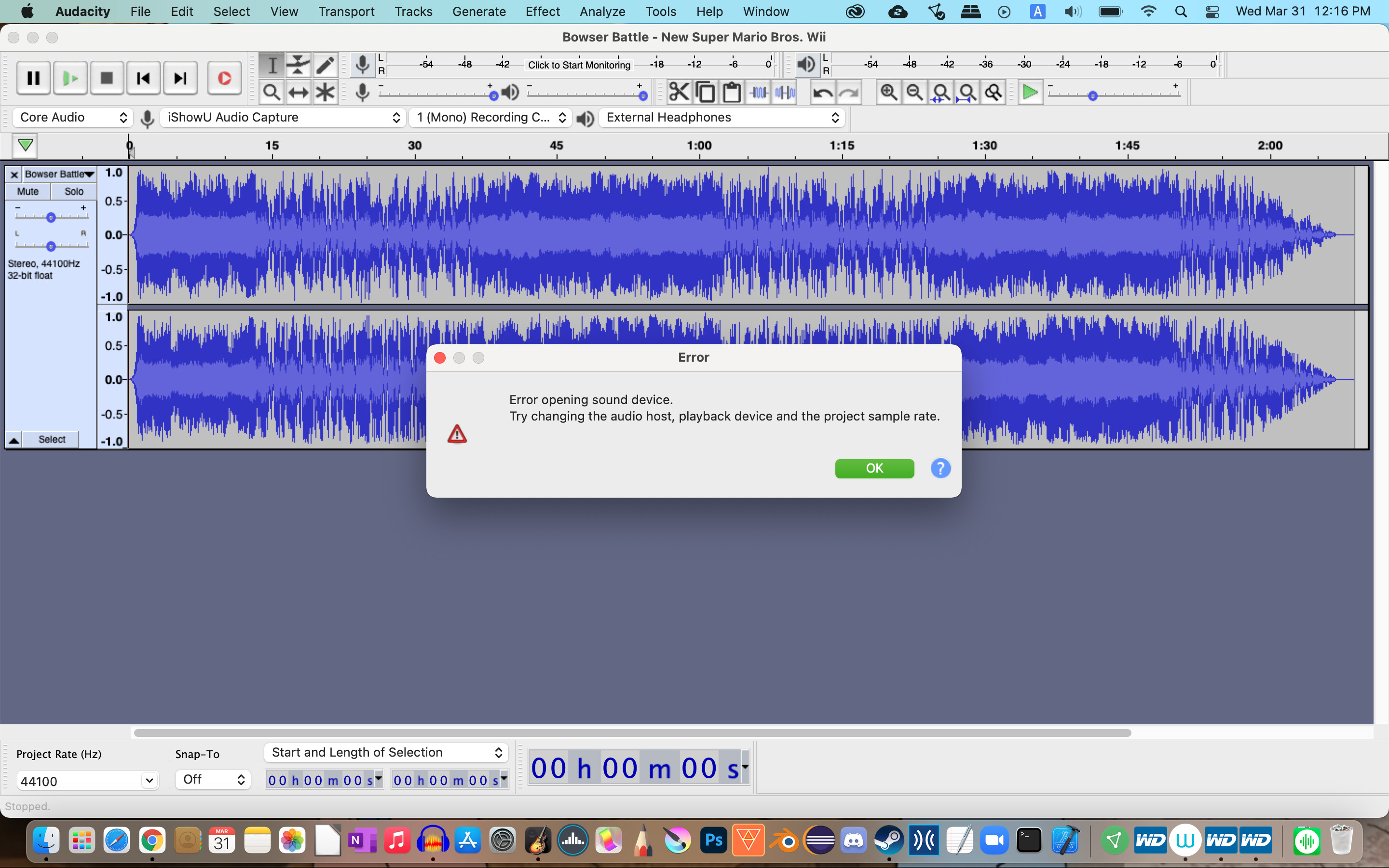Click the horizontal scrollbar
The width and height of the screenshot is (1389, 868).
click(632, 733)
